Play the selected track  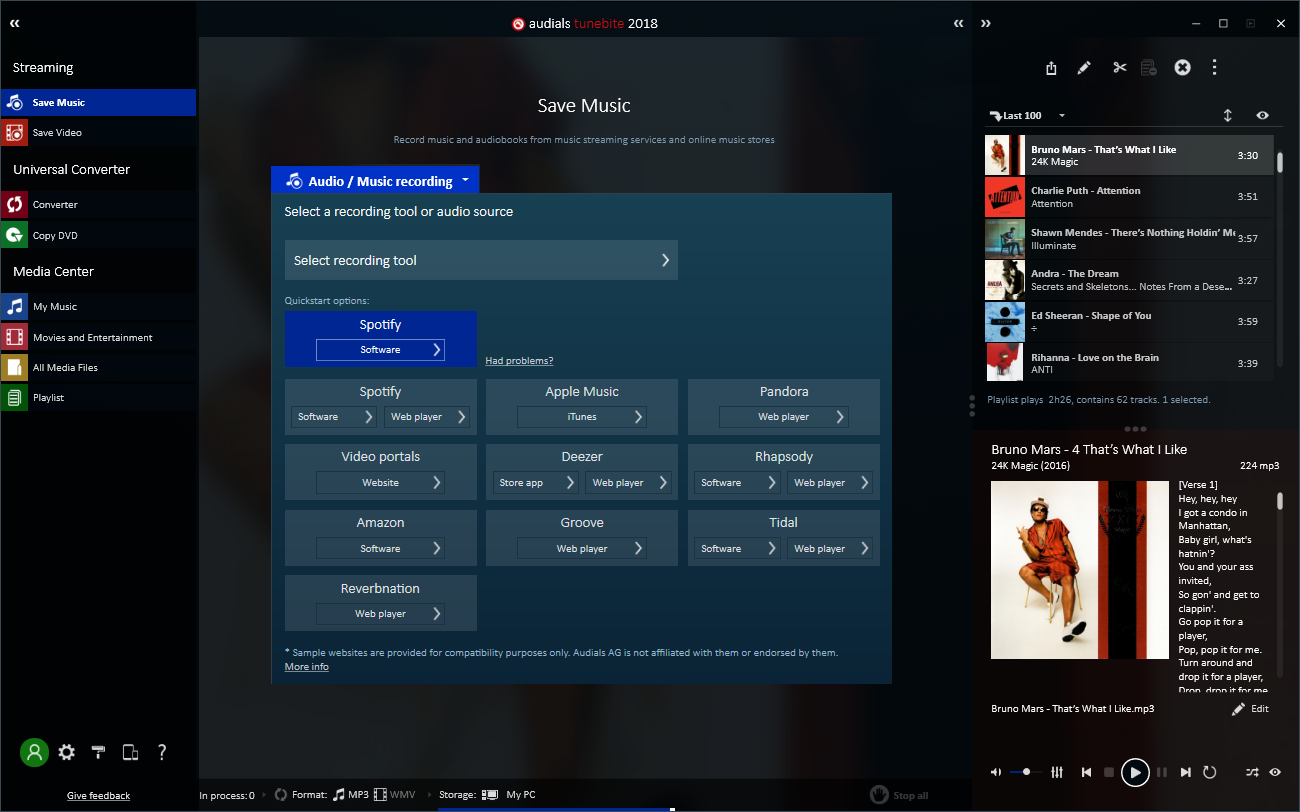(1135, 772)
